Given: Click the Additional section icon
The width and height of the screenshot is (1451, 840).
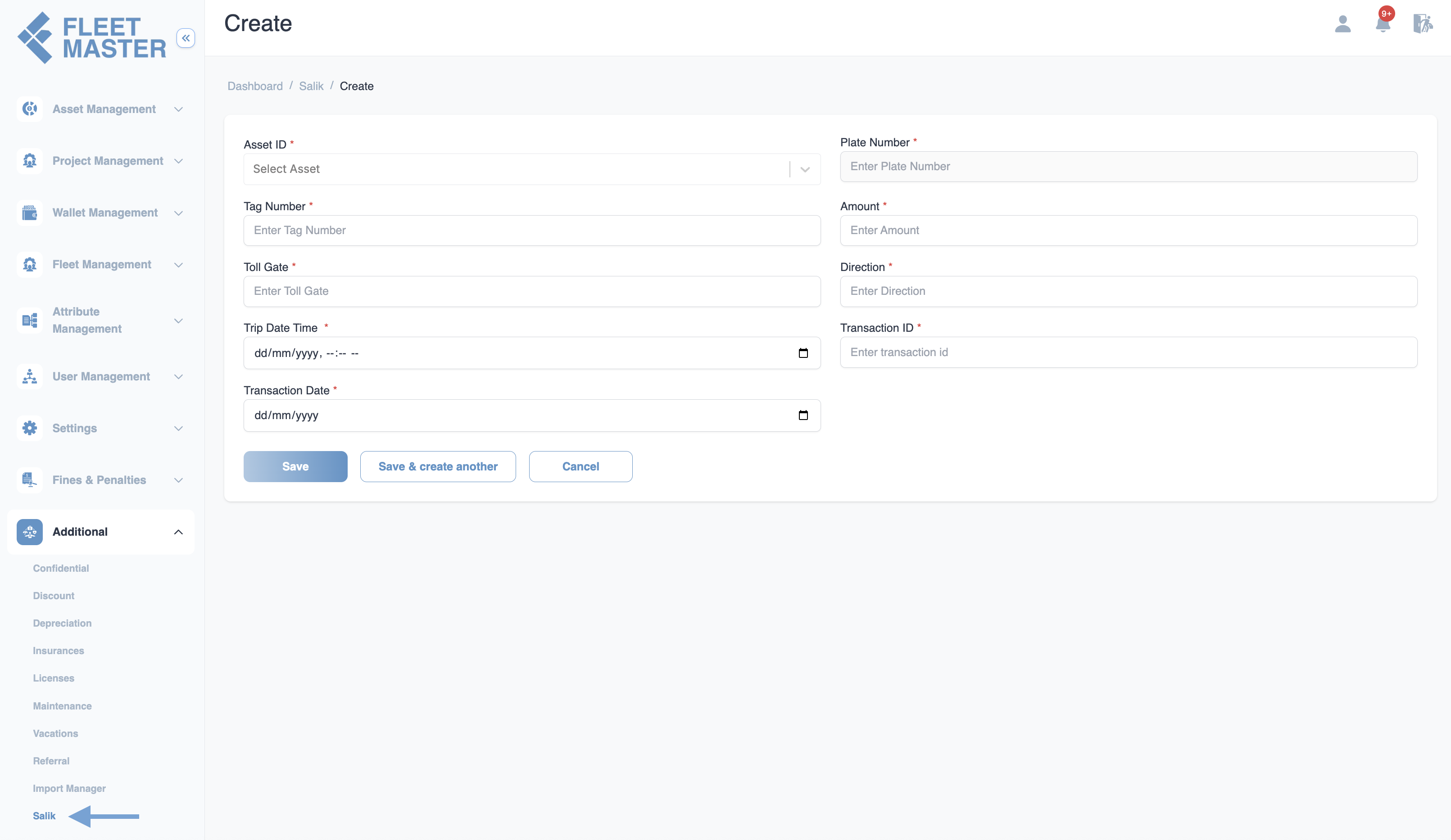Looking at the screenshot, I should [x=29, y=531].
